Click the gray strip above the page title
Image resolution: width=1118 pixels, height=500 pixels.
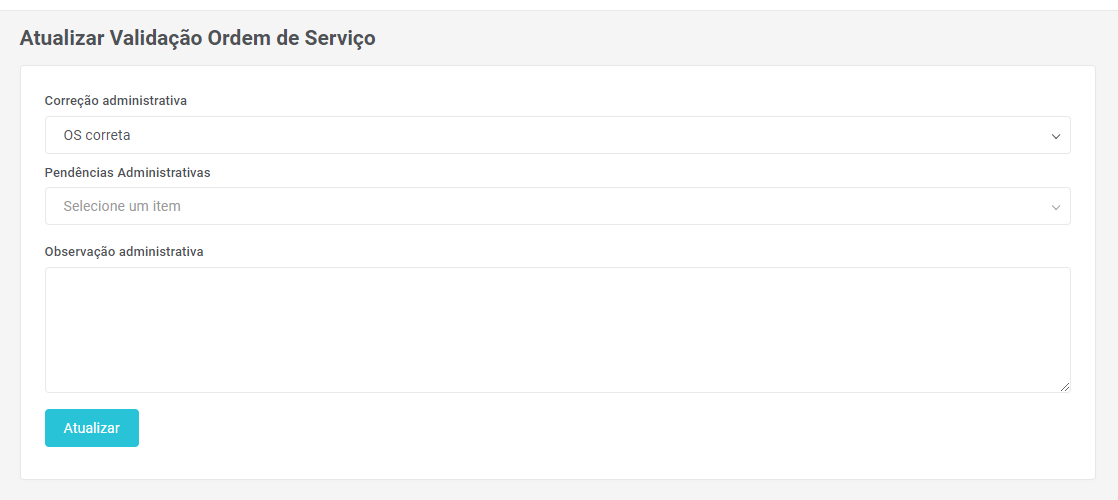click(x=558, y=5)
